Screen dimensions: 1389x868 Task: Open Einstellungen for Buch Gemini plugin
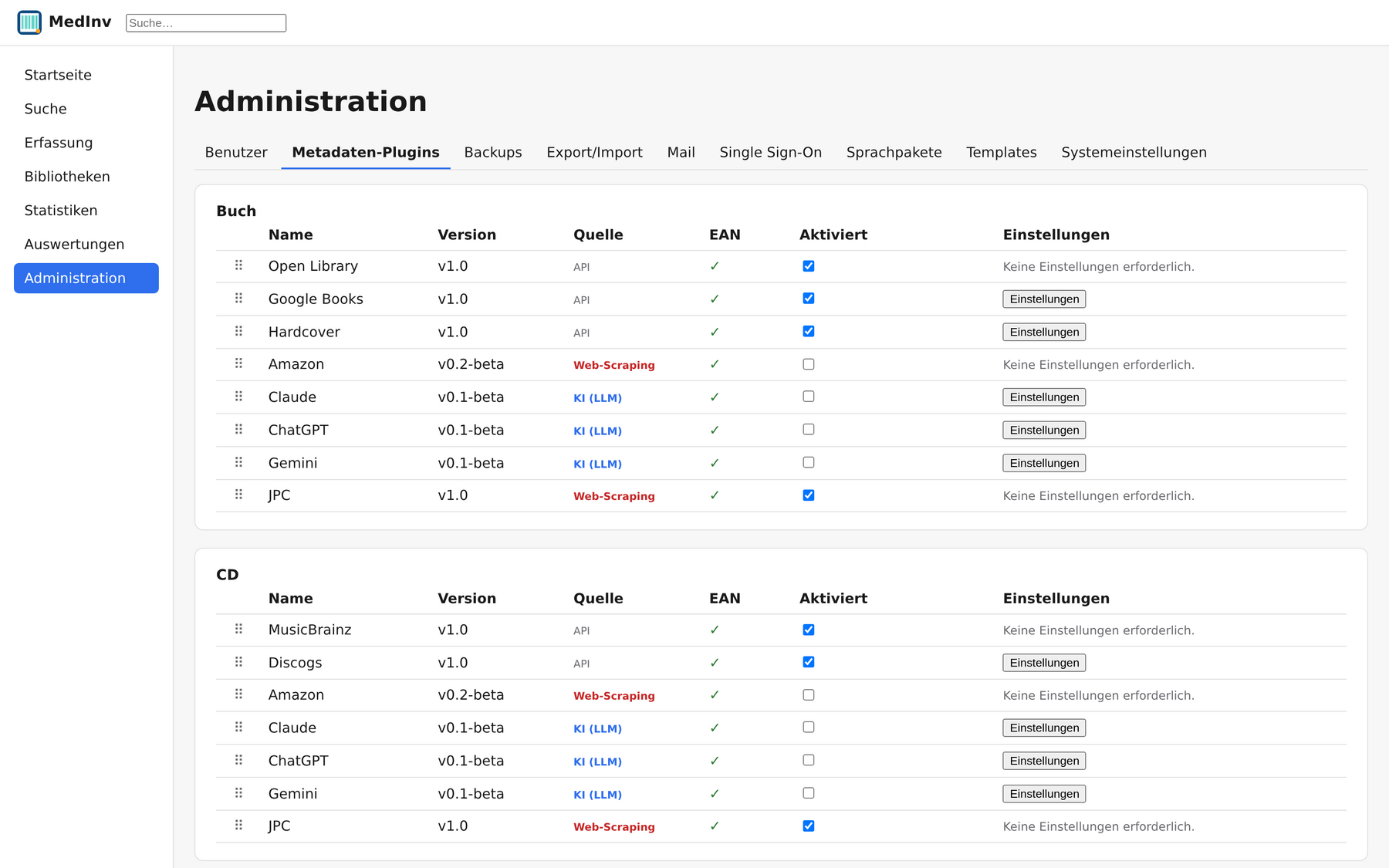coord(1044,463)
